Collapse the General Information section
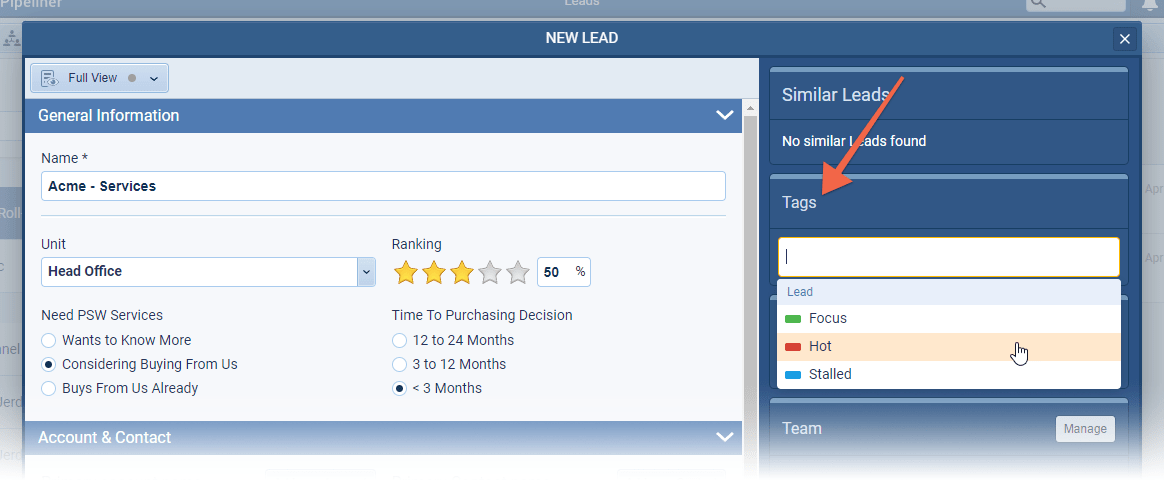The image size is (1164, 480). [x=725, y=115]
